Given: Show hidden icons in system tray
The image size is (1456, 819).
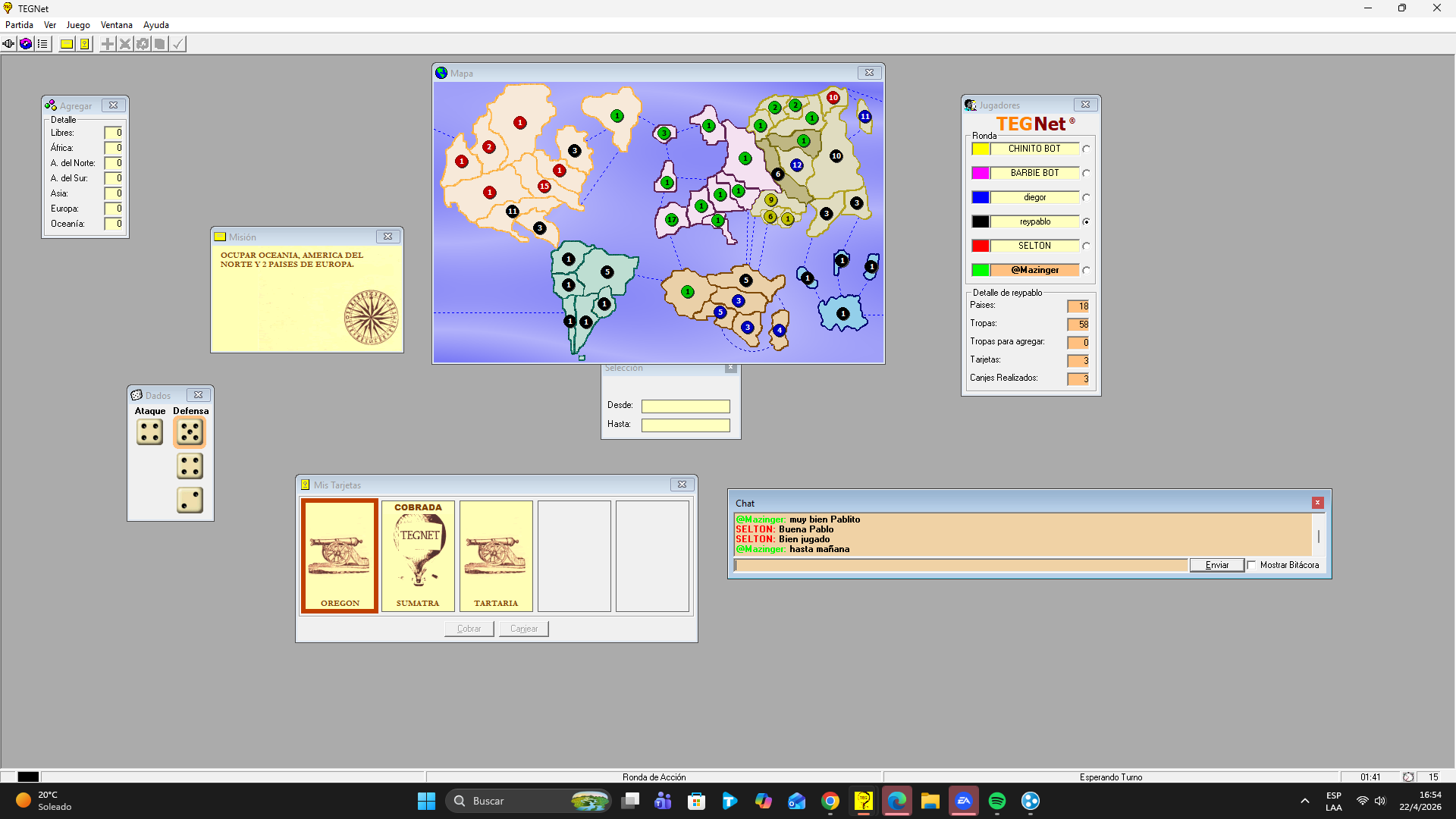Looking at the screenshot, I should coord(1304,801).
